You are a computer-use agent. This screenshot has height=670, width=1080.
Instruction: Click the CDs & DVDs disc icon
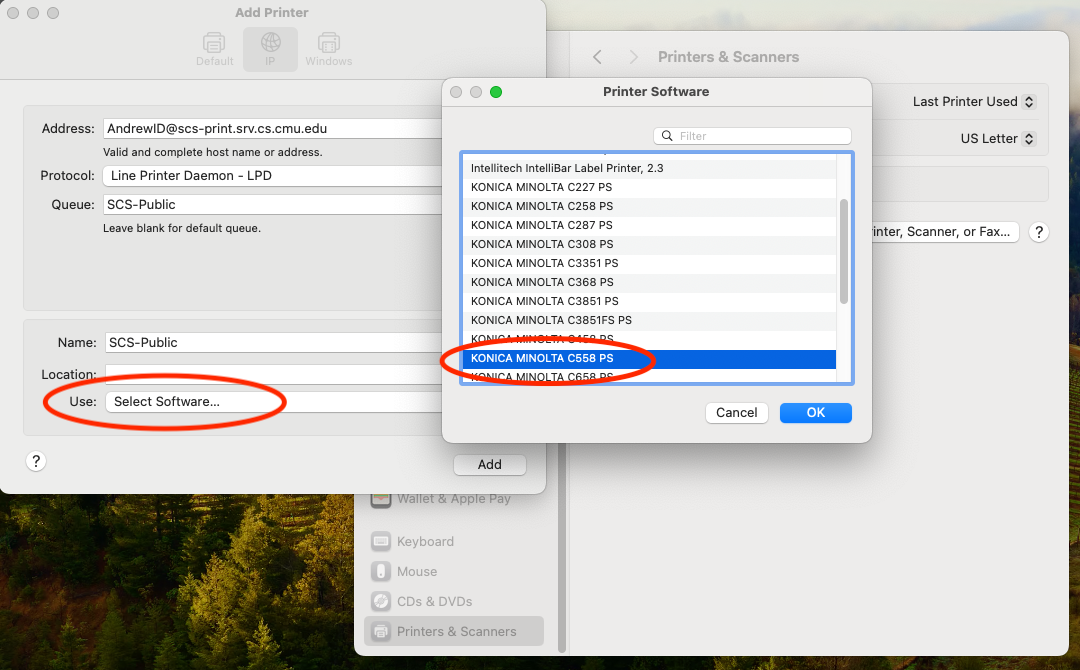381,601
